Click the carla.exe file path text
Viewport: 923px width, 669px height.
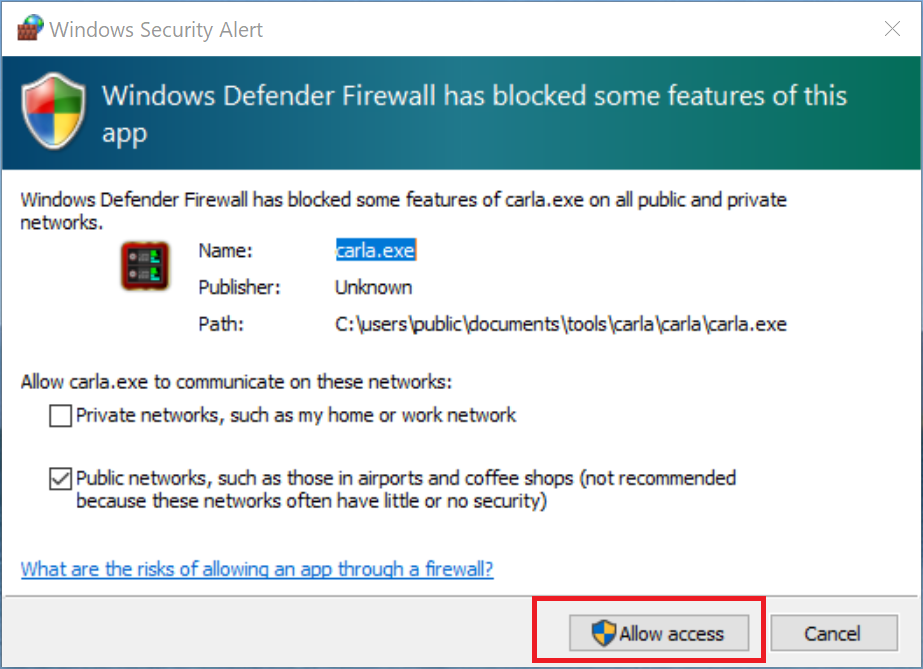point(560,324)
